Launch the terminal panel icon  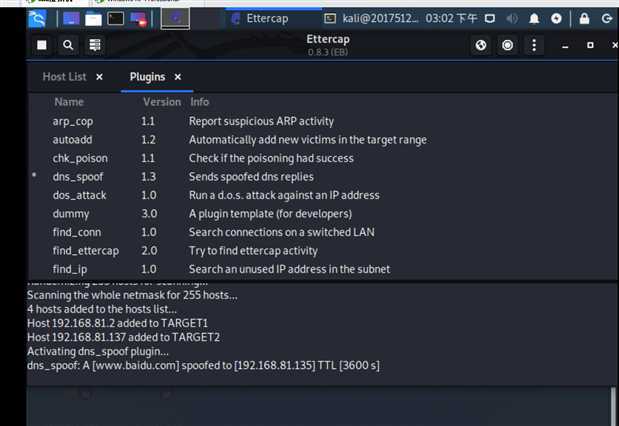click(x=116, y=19)
